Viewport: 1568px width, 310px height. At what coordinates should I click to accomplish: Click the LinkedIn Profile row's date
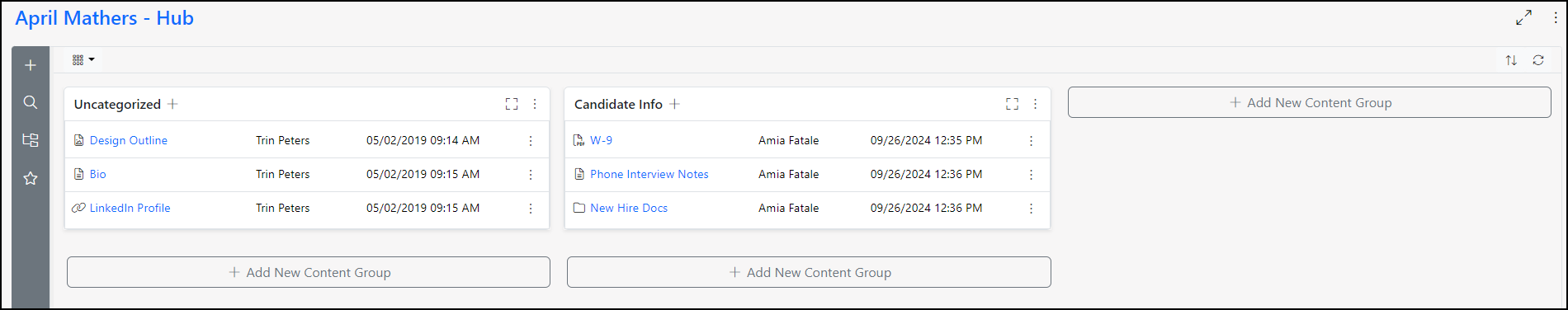coord(423,208)
